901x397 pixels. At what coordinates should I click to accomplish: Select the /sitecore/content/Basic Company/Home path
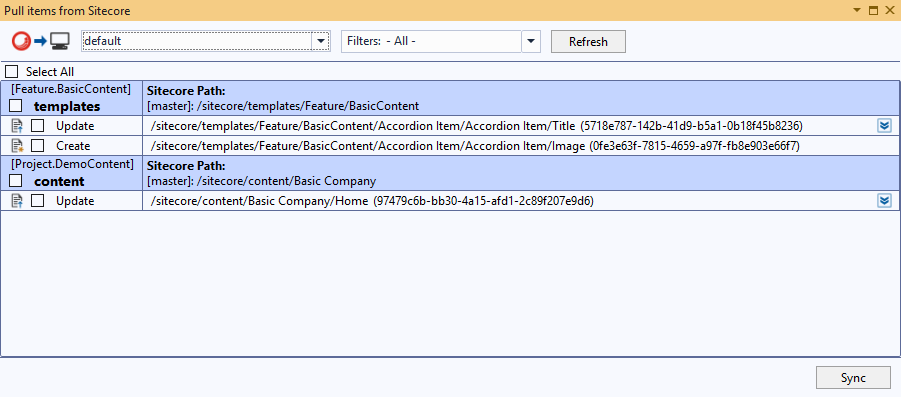click(372, 201)
